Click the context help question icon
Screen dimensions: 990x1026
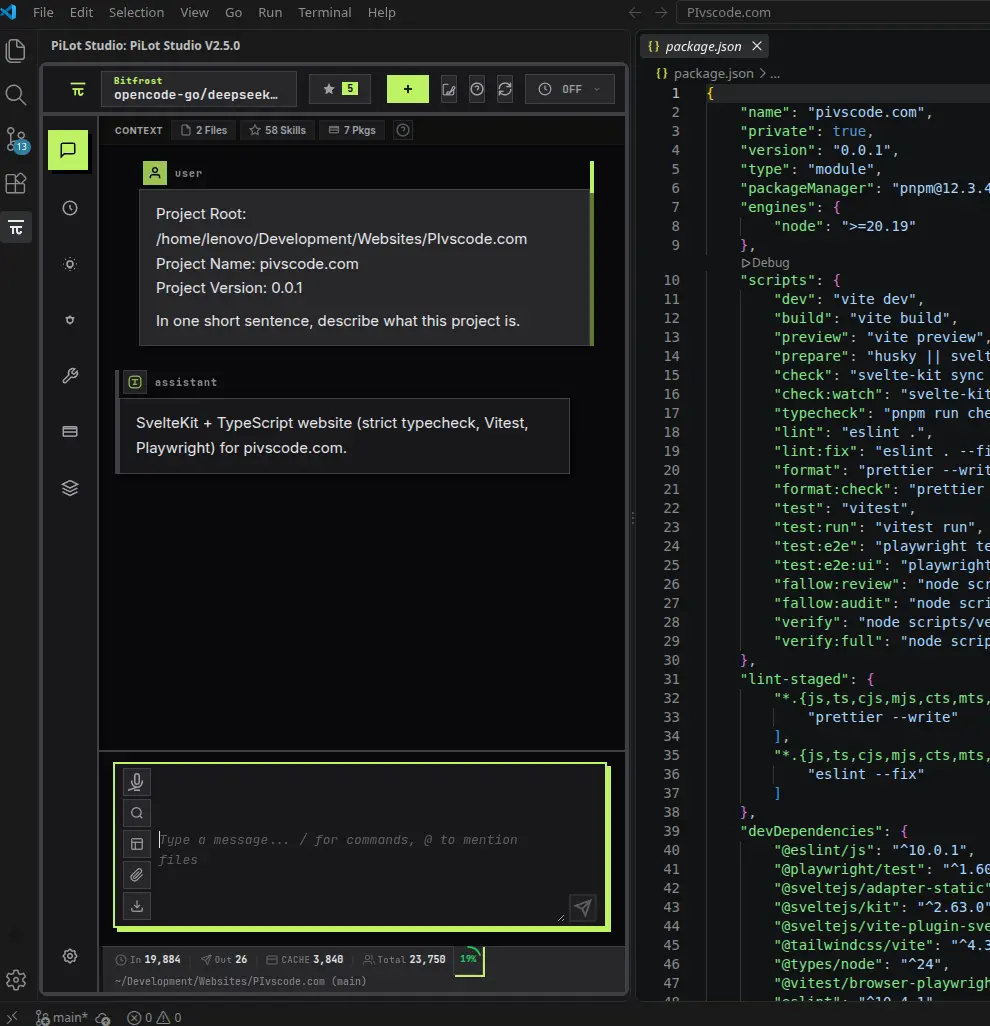click(x=403, y=130)
